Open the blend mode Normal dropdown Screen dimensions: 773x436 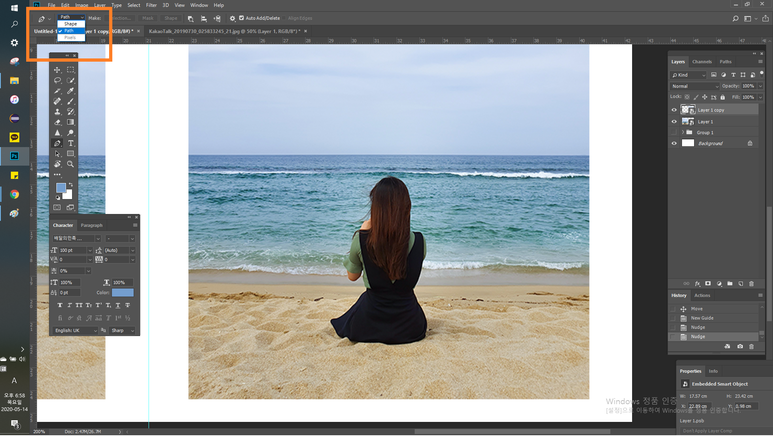695,86
